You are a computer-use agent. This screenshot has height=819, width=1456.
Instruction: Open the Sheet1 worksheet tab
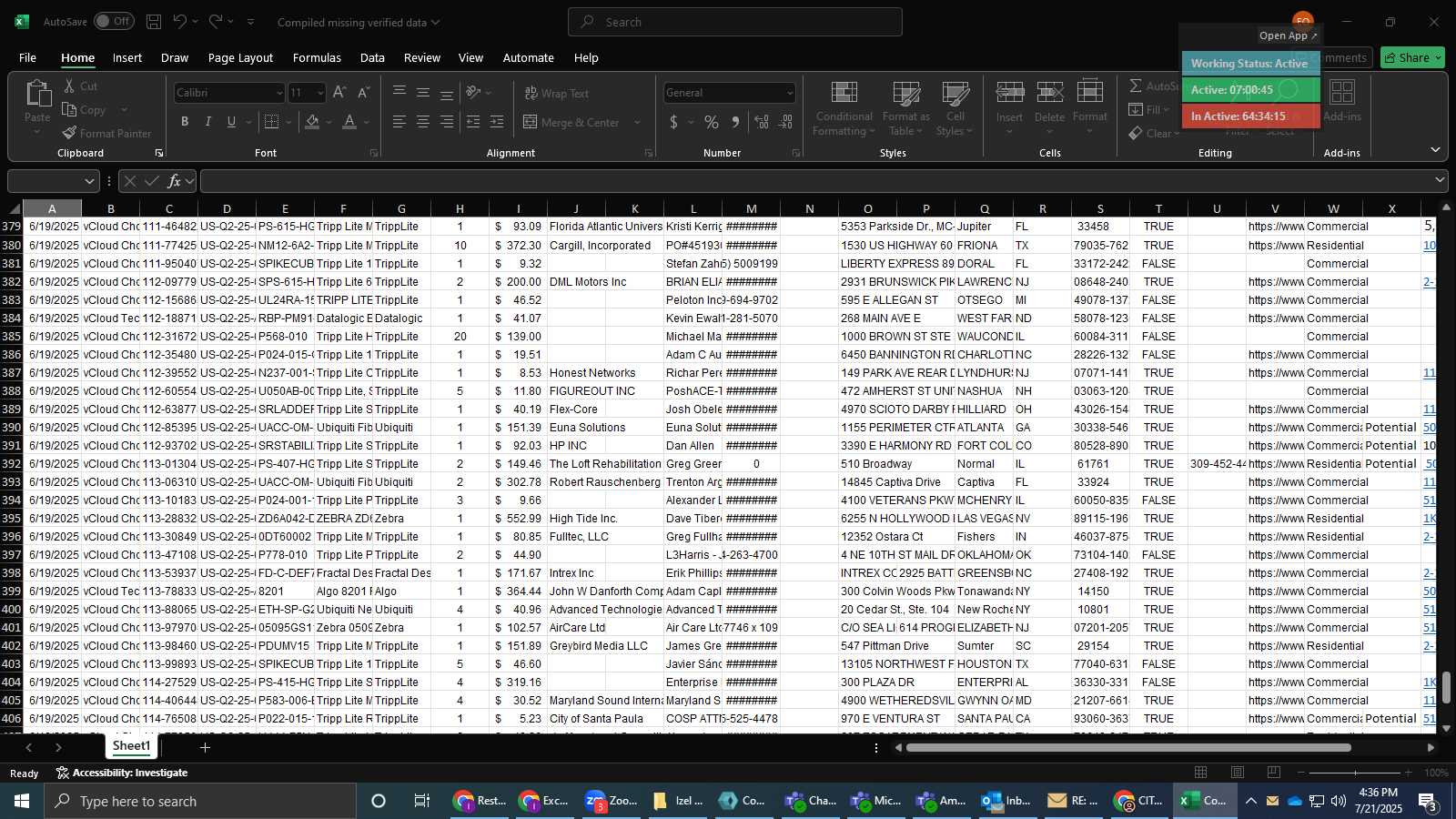[131, 746]
